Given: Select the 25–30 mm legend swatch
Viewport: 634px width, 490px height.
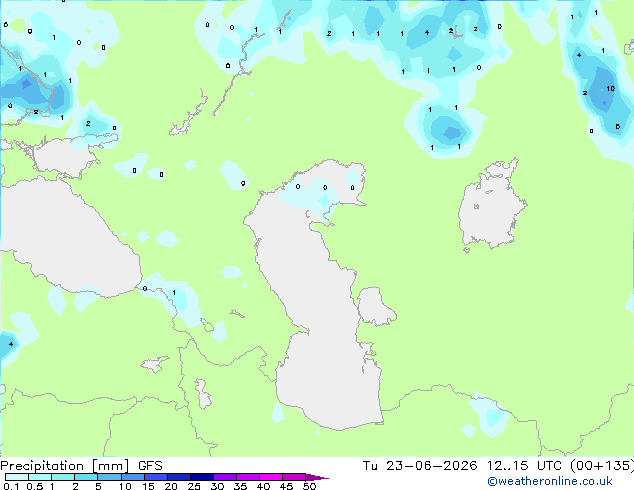Looking at the screenshot, I should coord(201,477).
